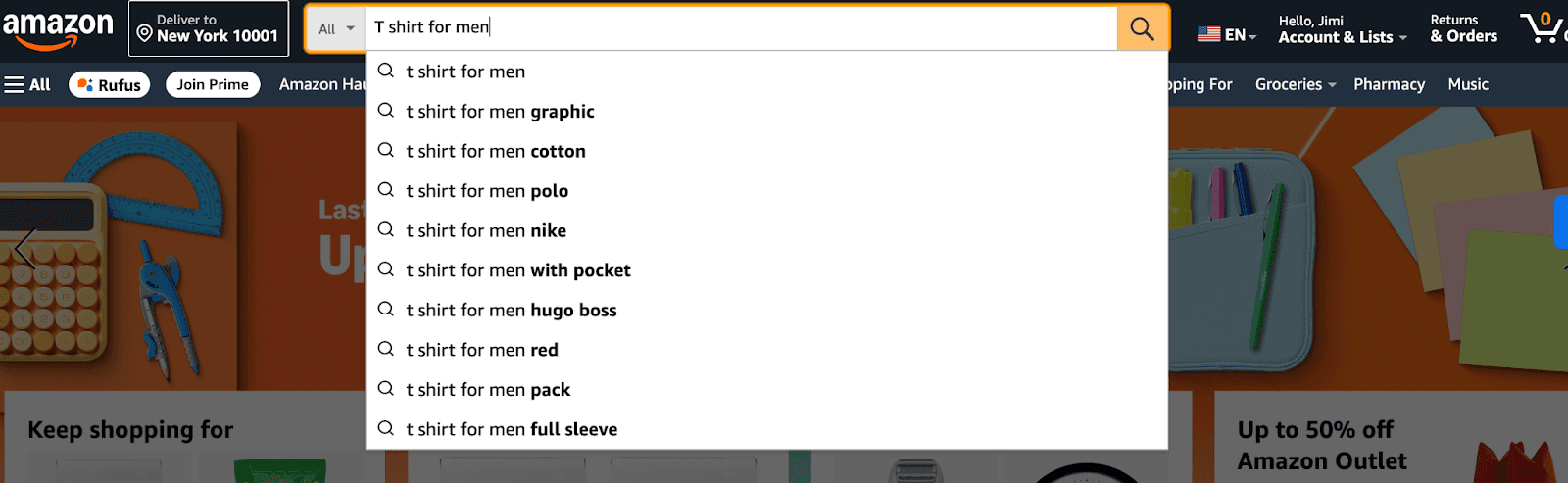Open the All search category dropdown
Screen dimensions: 1568x483
coord(336,28)
